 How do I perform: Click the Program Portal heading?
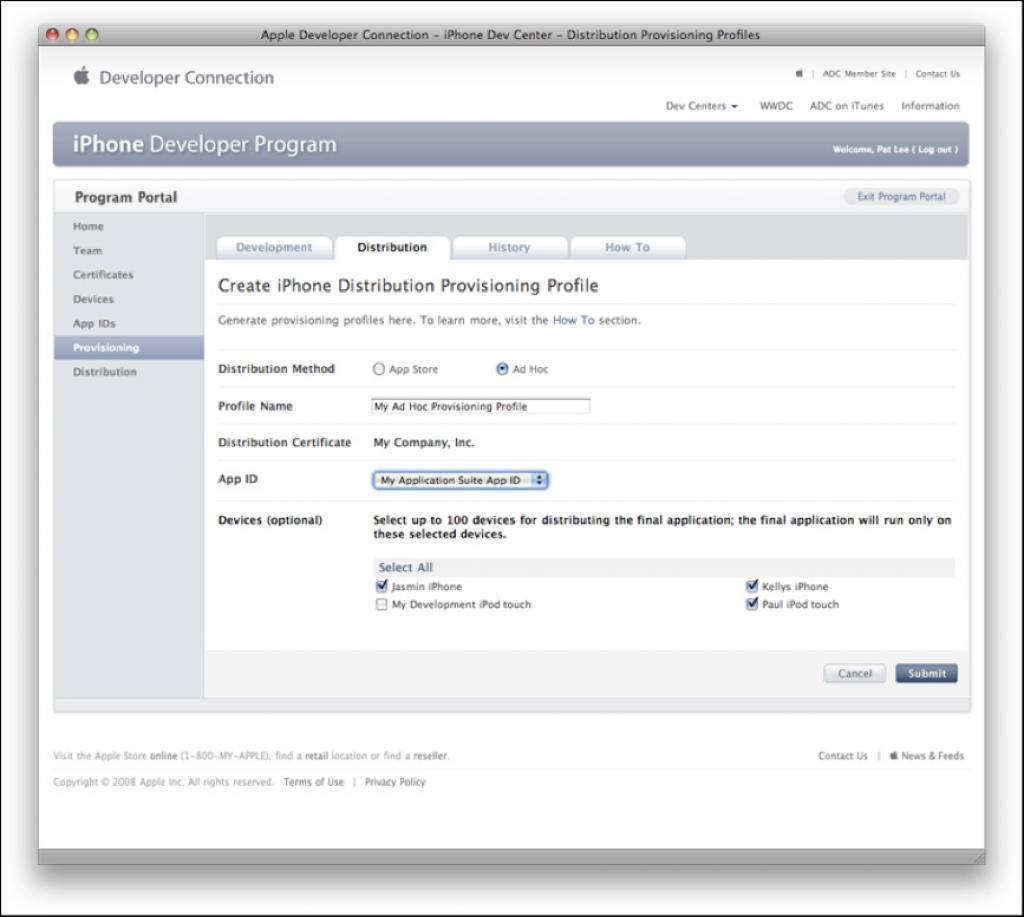126,197
